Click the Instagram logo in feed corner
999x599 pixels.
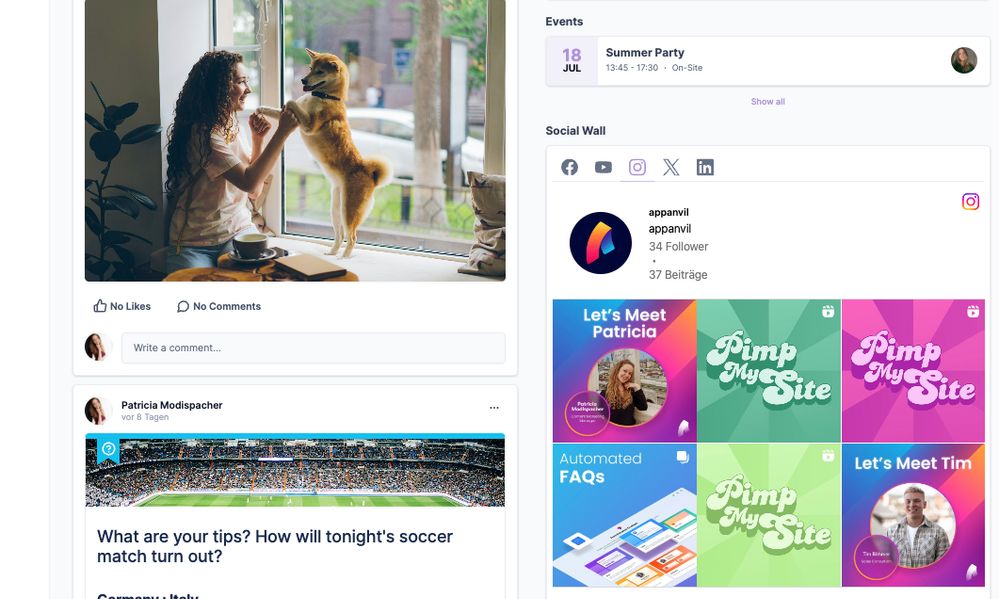[970, 201]
